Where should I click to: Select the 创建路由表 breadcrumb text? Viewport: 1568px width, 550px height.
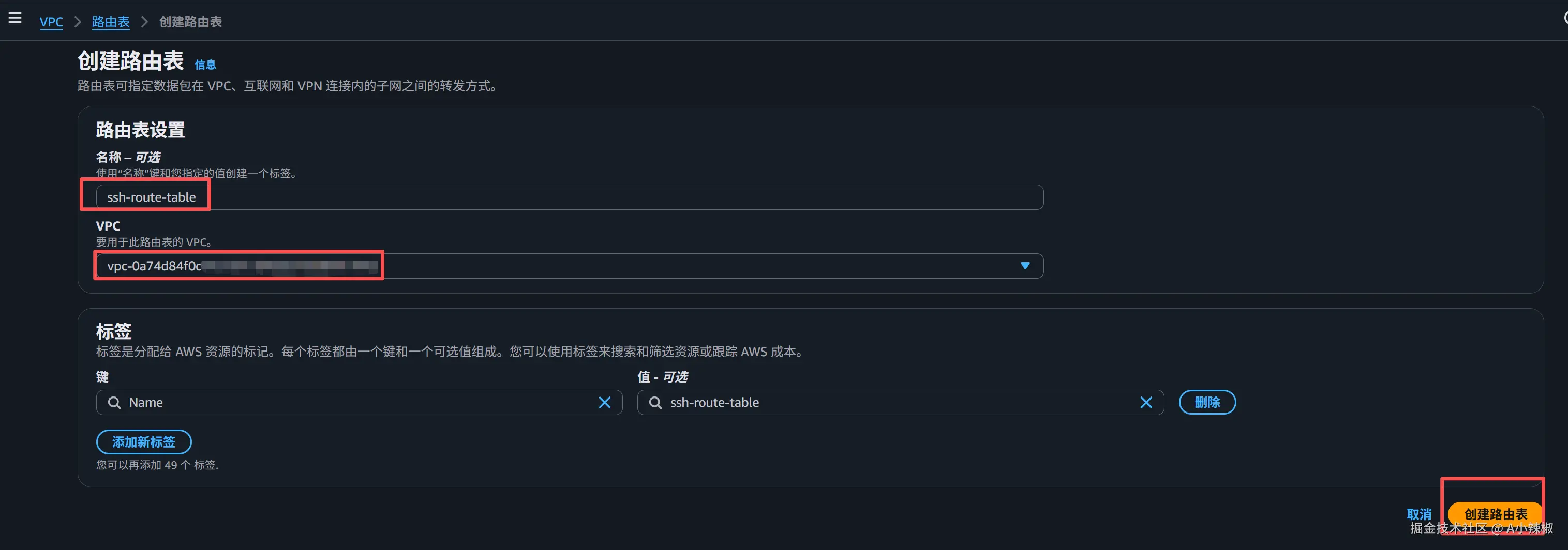[190, 22]
